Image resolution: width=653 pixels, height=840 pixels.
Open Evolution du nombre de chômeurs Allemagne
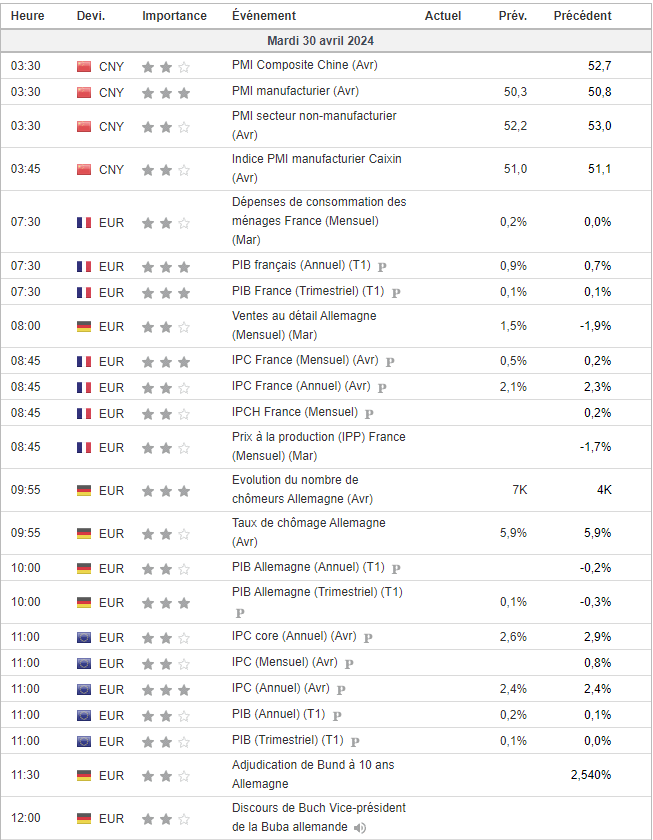pos(302,489)
